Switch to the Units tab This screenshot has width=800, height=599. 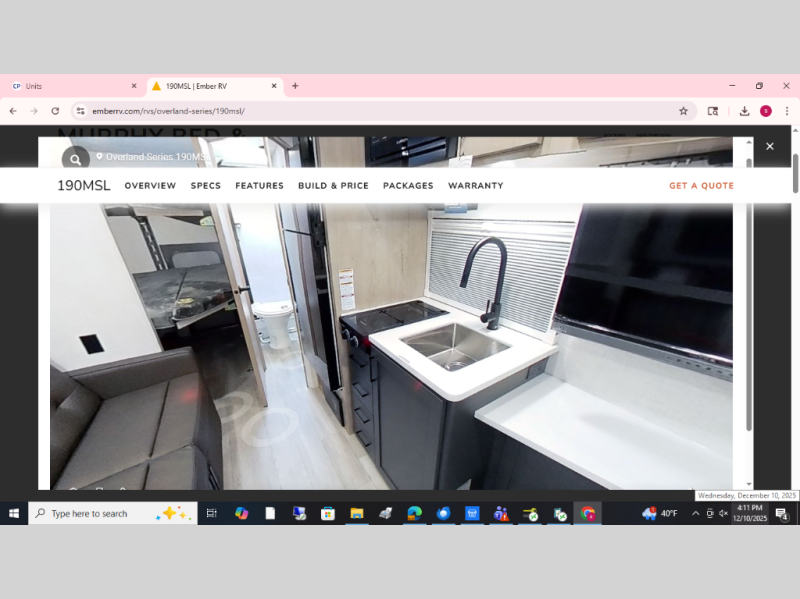(x=70, y=86)
